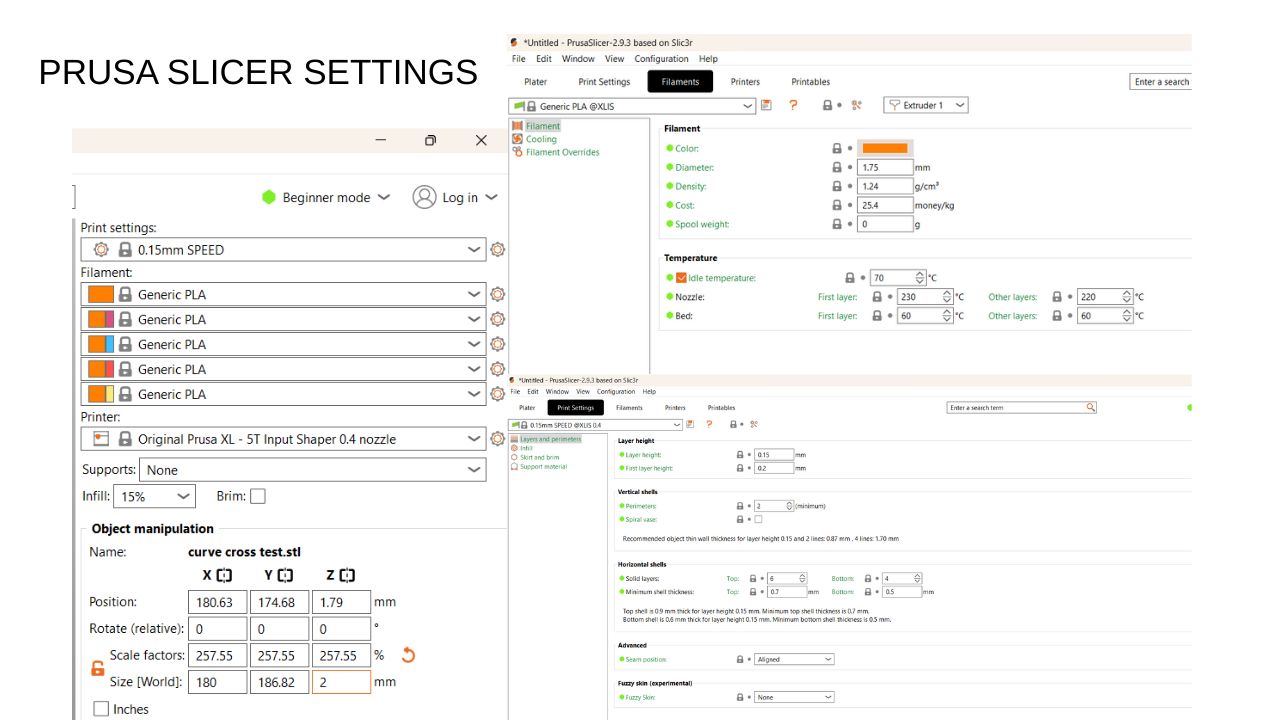
Task: Click the search magnifier in Print Settings window
Action: 1090,408
